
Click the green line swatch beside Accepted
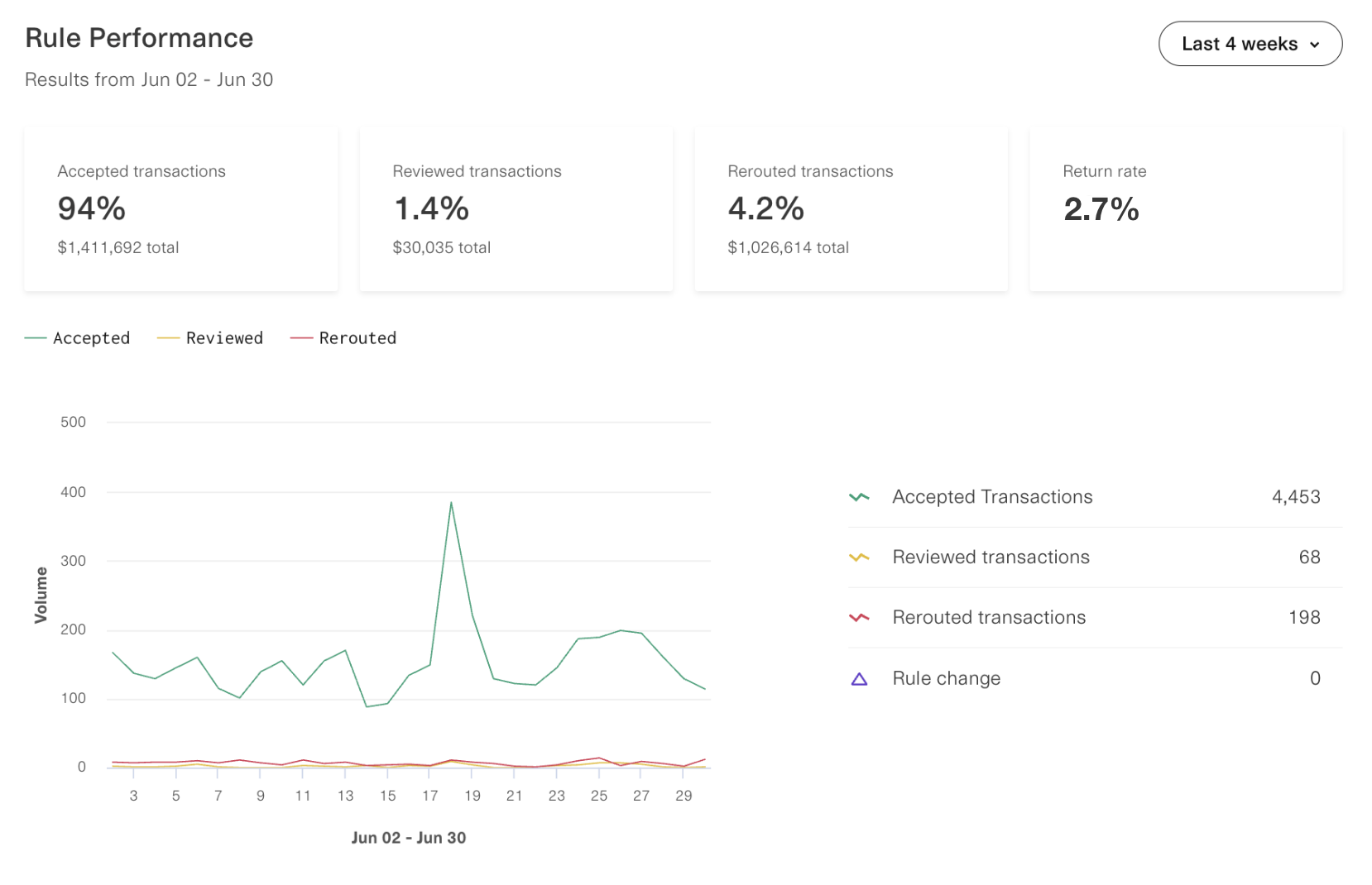click(x=36, y=338)
